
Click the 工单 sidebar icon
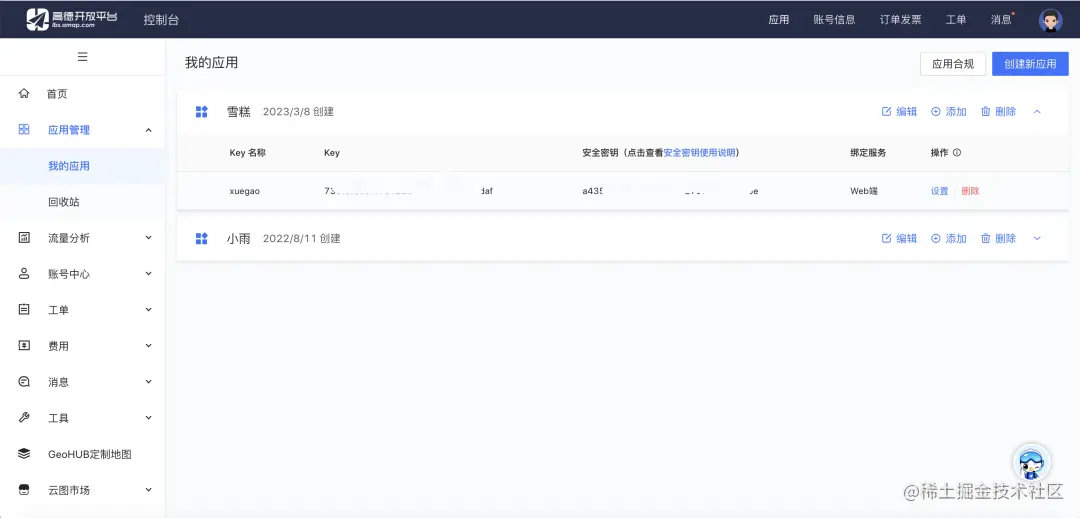click(x=24, y=309)
